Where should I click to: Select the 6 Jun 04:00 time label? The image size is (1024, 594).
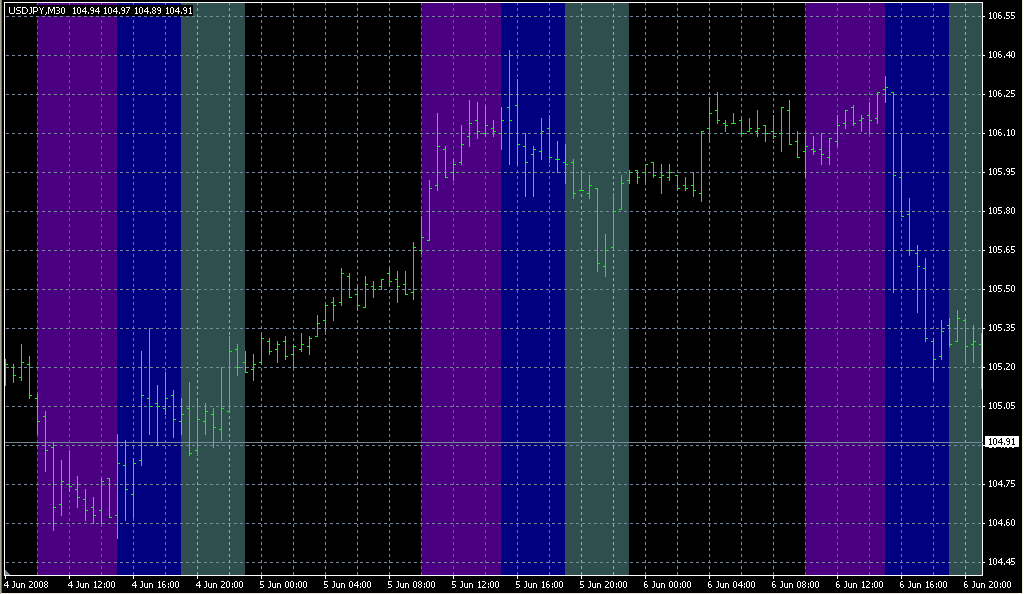pyautogui.click(x=732, y=584)
